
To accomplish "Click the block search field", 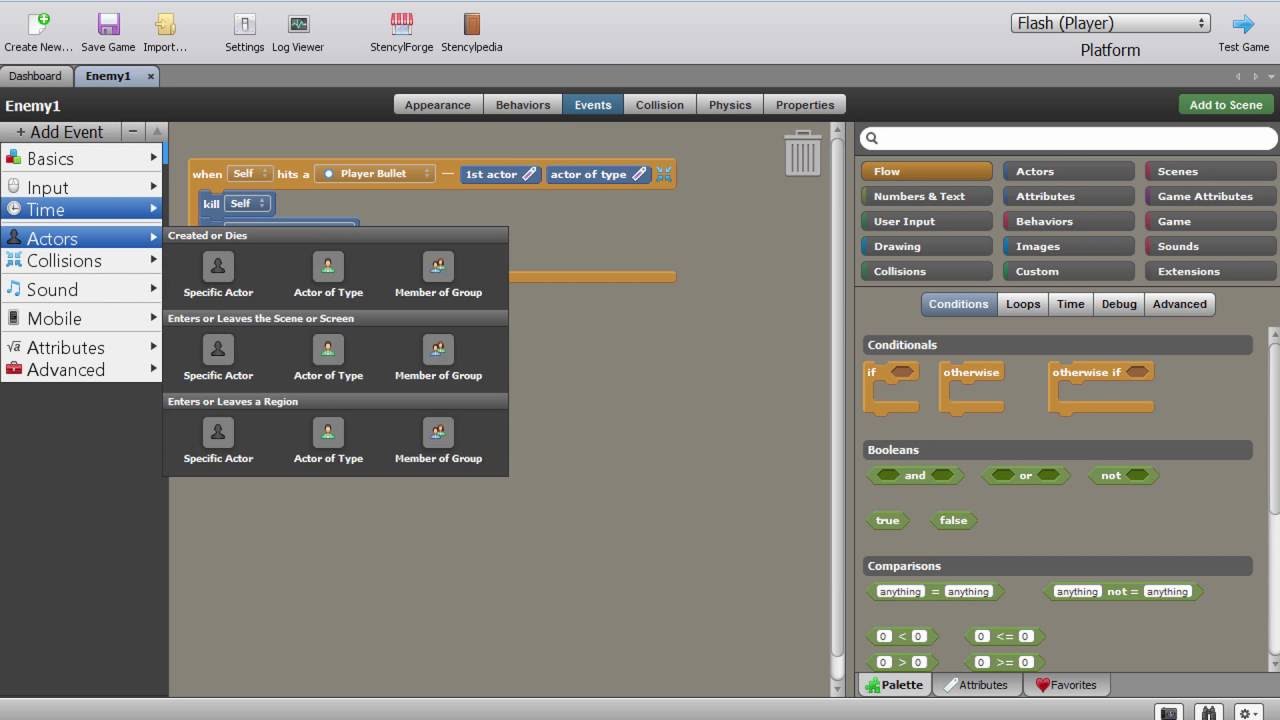I will click(1067, 138).
